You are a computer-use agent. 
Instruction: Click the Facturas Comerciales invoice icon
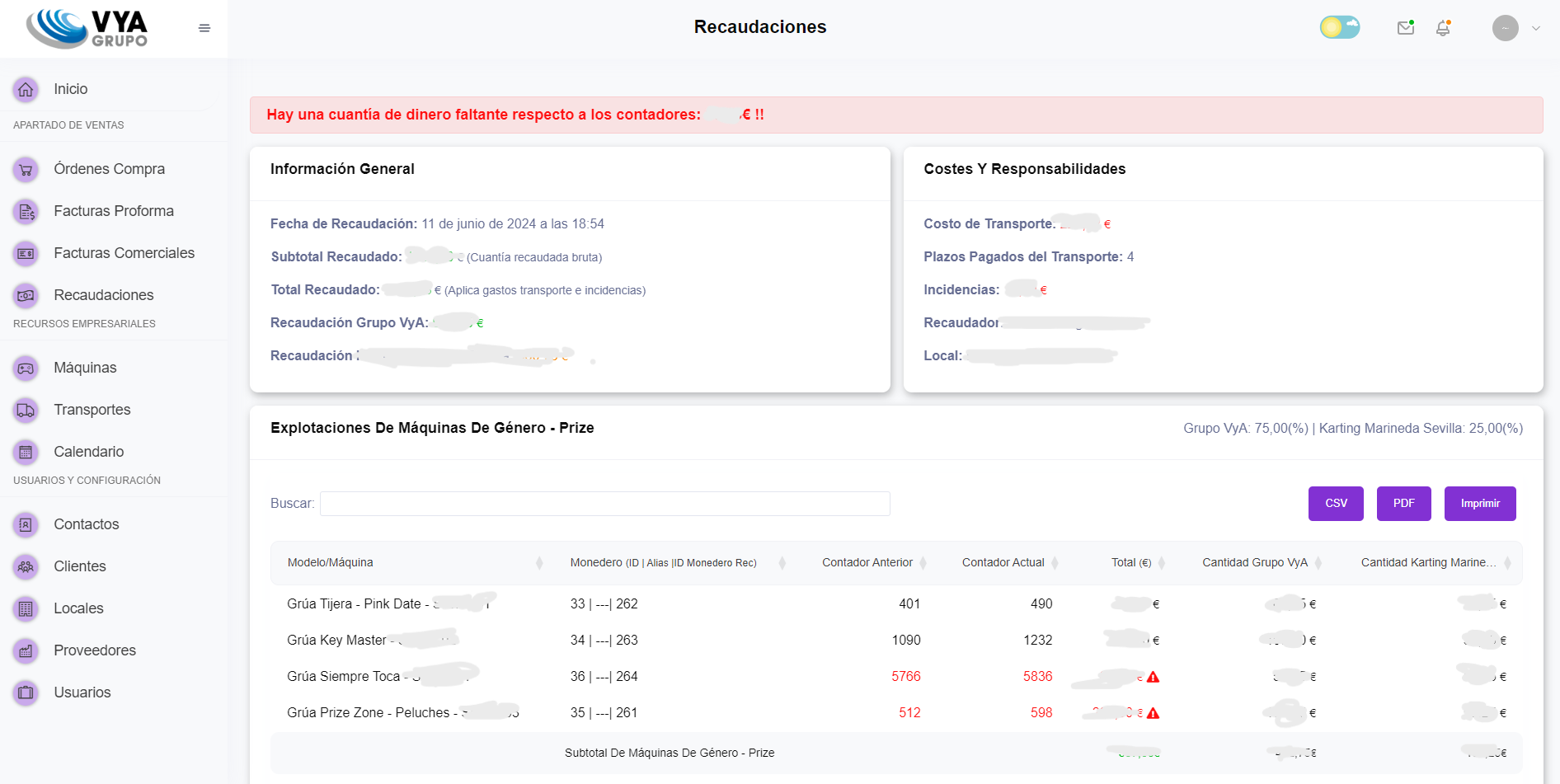tap(25, 253)
